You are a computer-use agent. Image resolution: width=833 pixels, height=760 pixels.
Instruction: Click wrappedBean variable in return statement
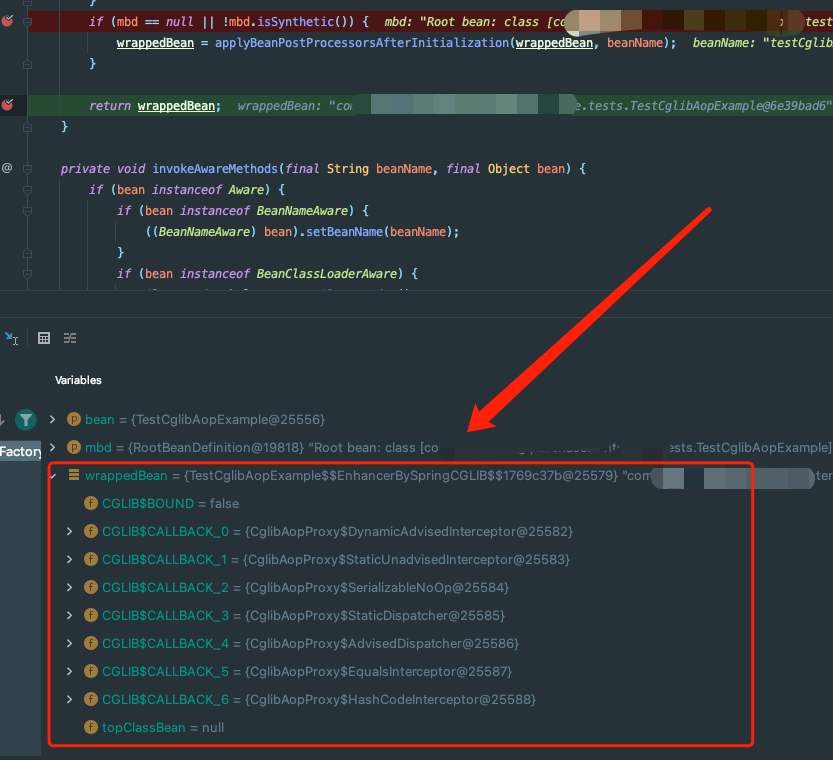tap(176, 106)
